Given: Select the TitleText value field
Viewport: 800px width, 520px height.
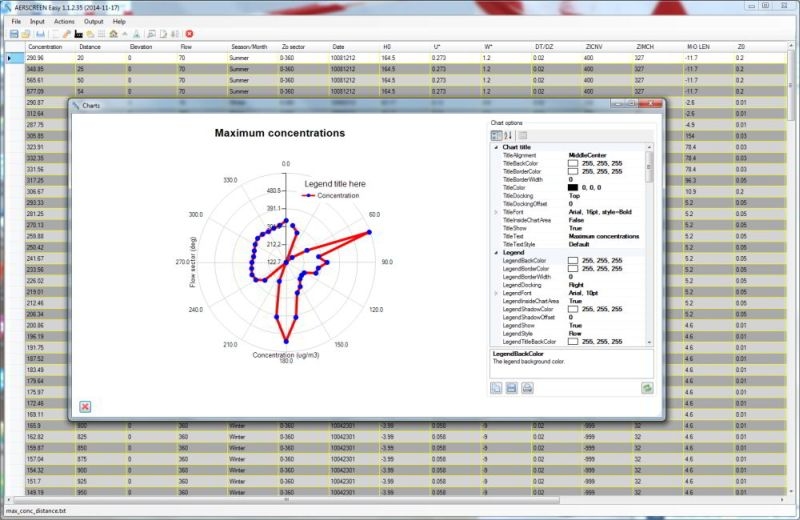Looking at the screenshot, I should [x=605, y=235].
